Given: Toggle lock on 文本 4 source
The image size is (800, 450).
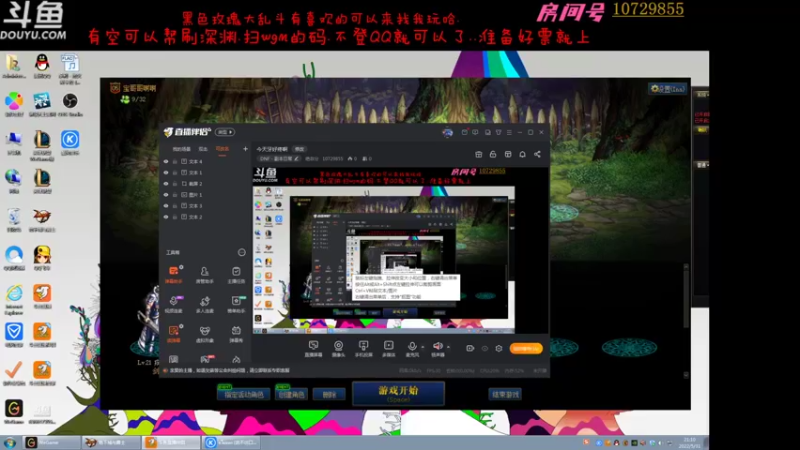Looking at the screenshot, I should point(175,161).
